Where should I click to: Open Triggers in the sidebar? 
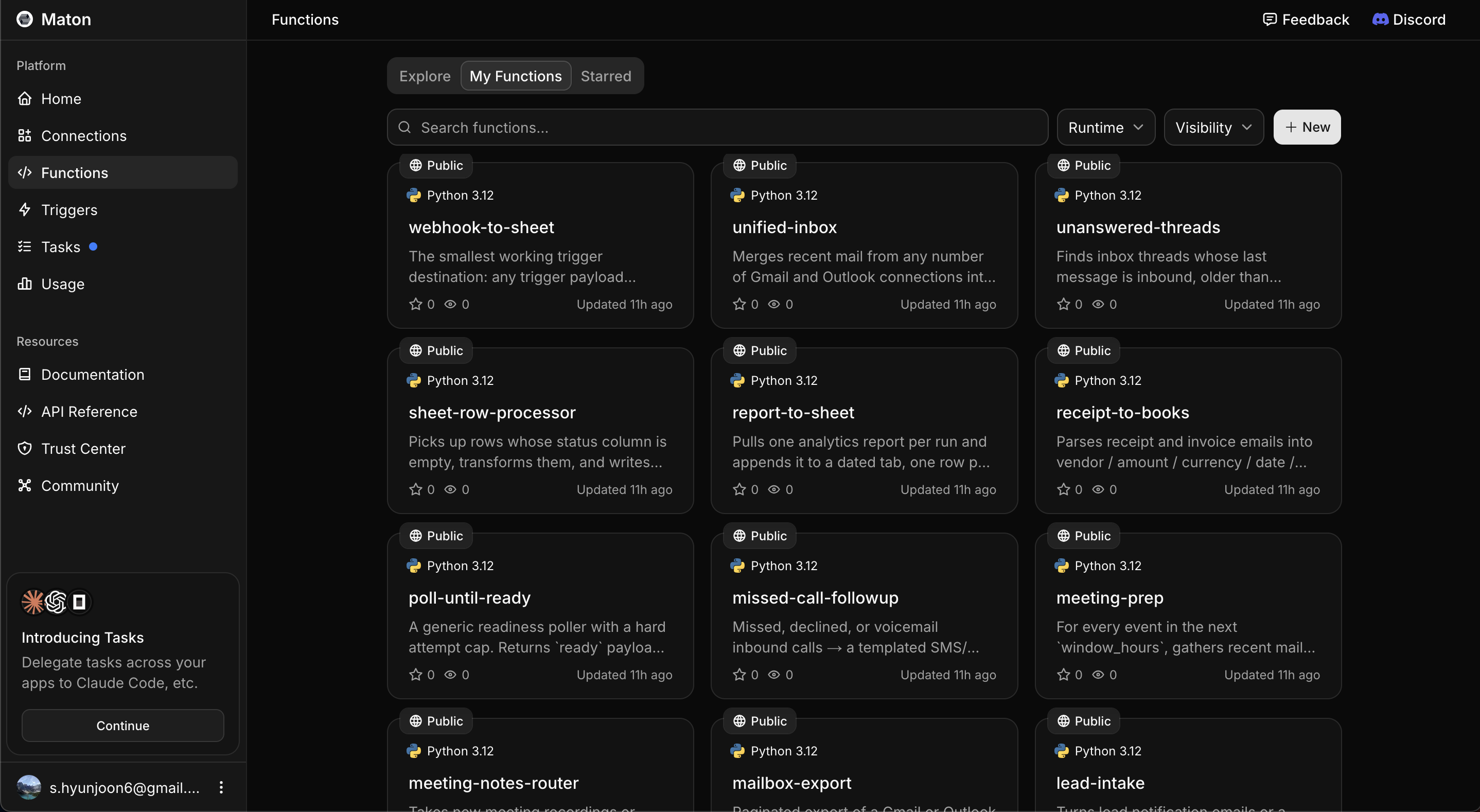(x=123, y=210)
